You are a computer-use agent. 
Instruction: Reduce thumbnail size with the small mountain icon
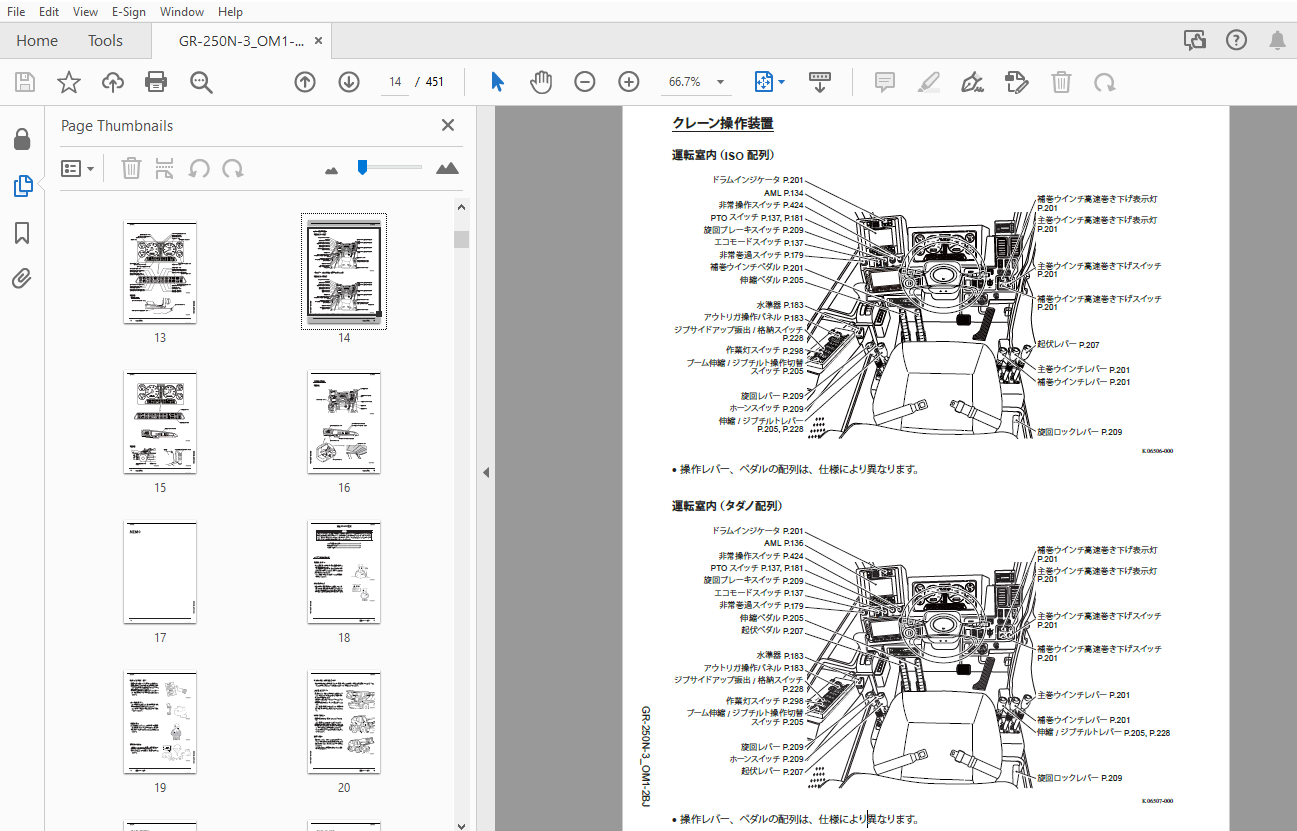[x=332, y=170]
